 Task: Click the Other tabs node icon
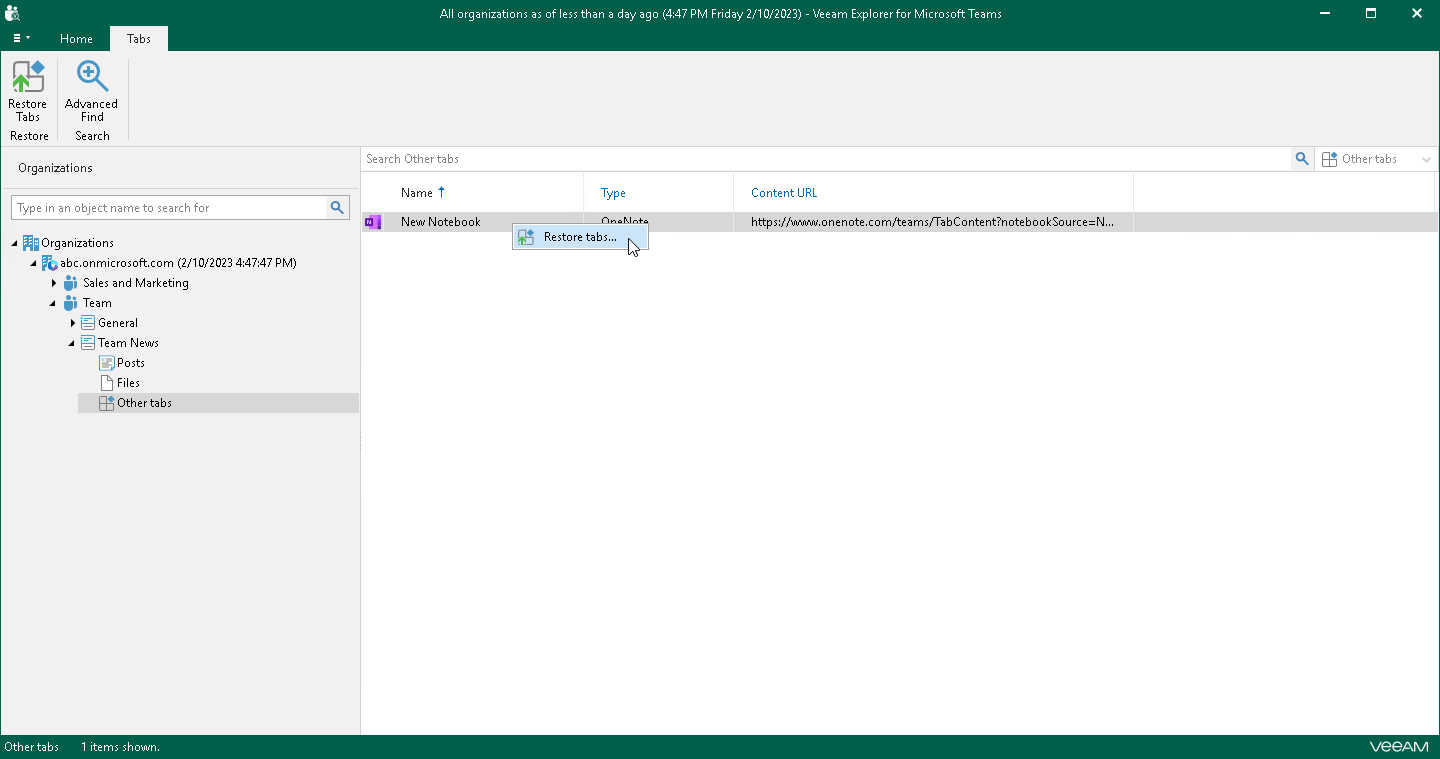pyautogui.click(x=107, y=403)
